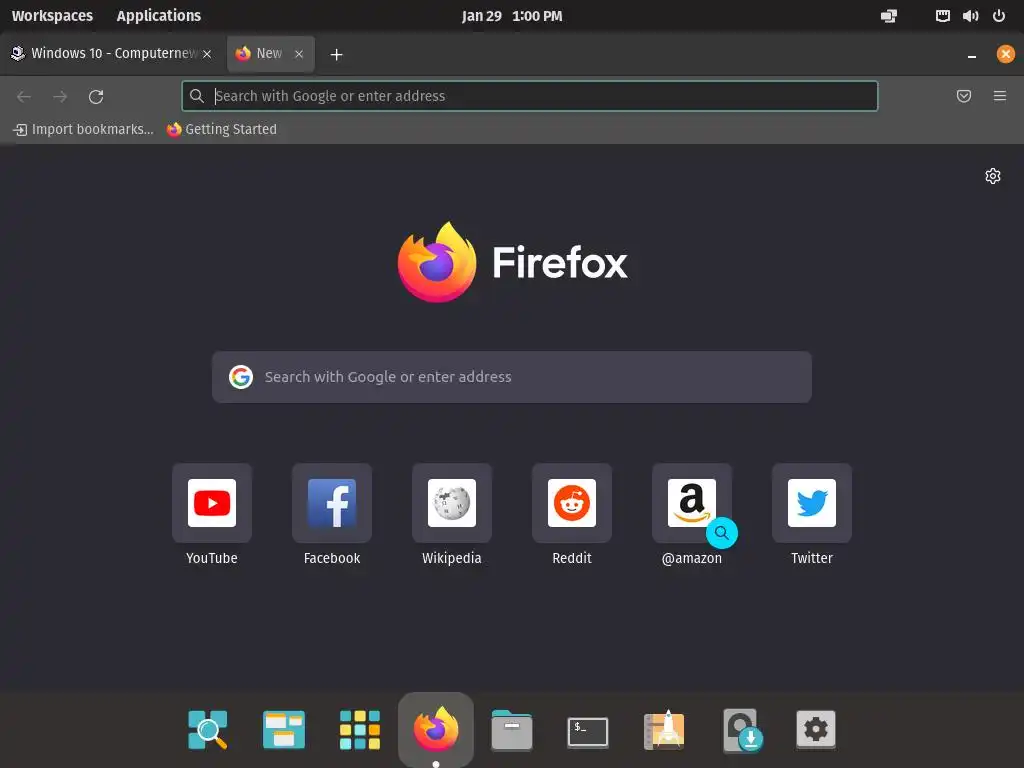Close the New tab
The width and height of the screenshot is (1024, 768).
coord(298,54)
